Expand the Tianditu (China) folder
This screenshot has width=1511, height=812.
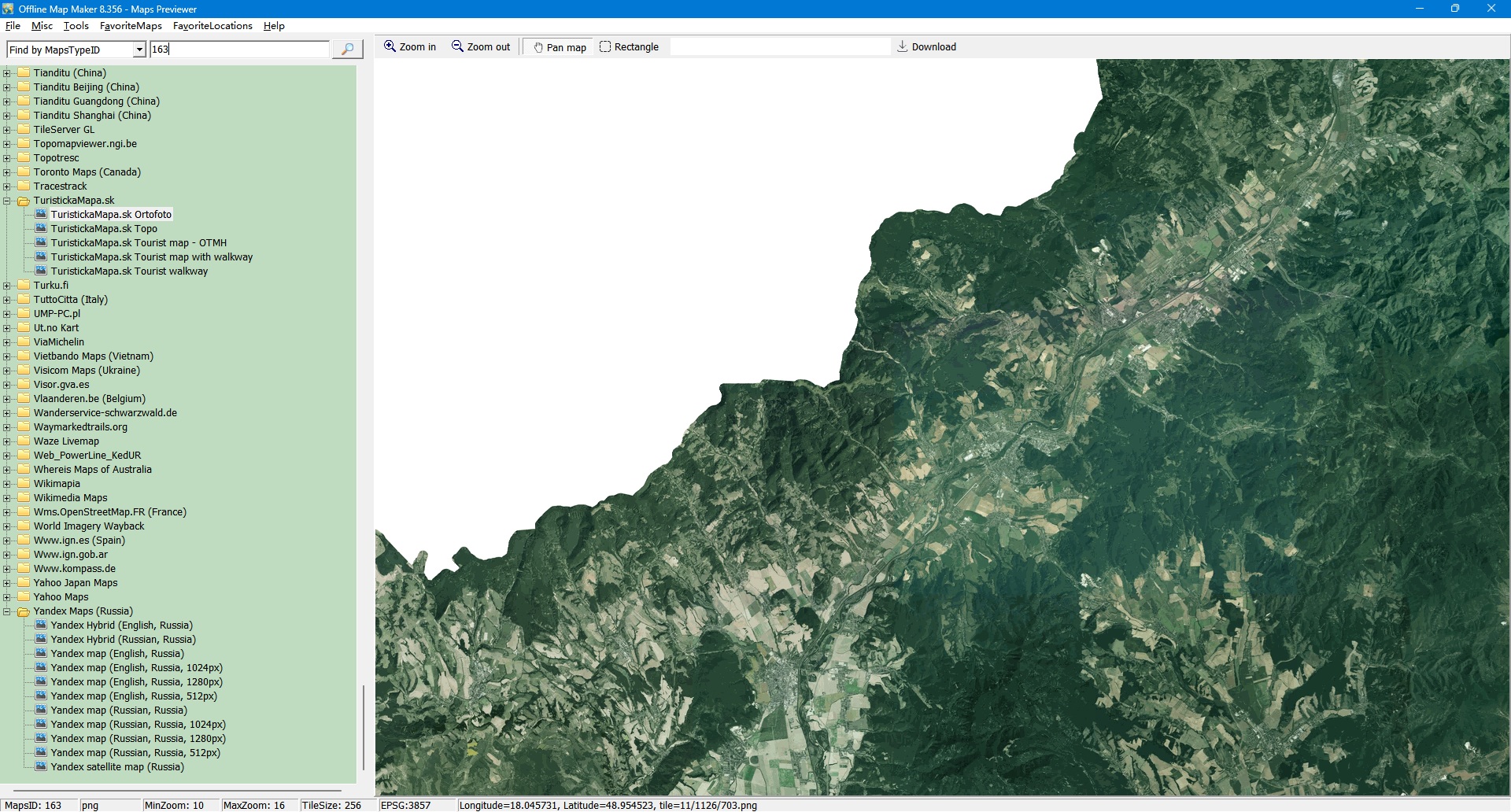click(x=7, y=73)
